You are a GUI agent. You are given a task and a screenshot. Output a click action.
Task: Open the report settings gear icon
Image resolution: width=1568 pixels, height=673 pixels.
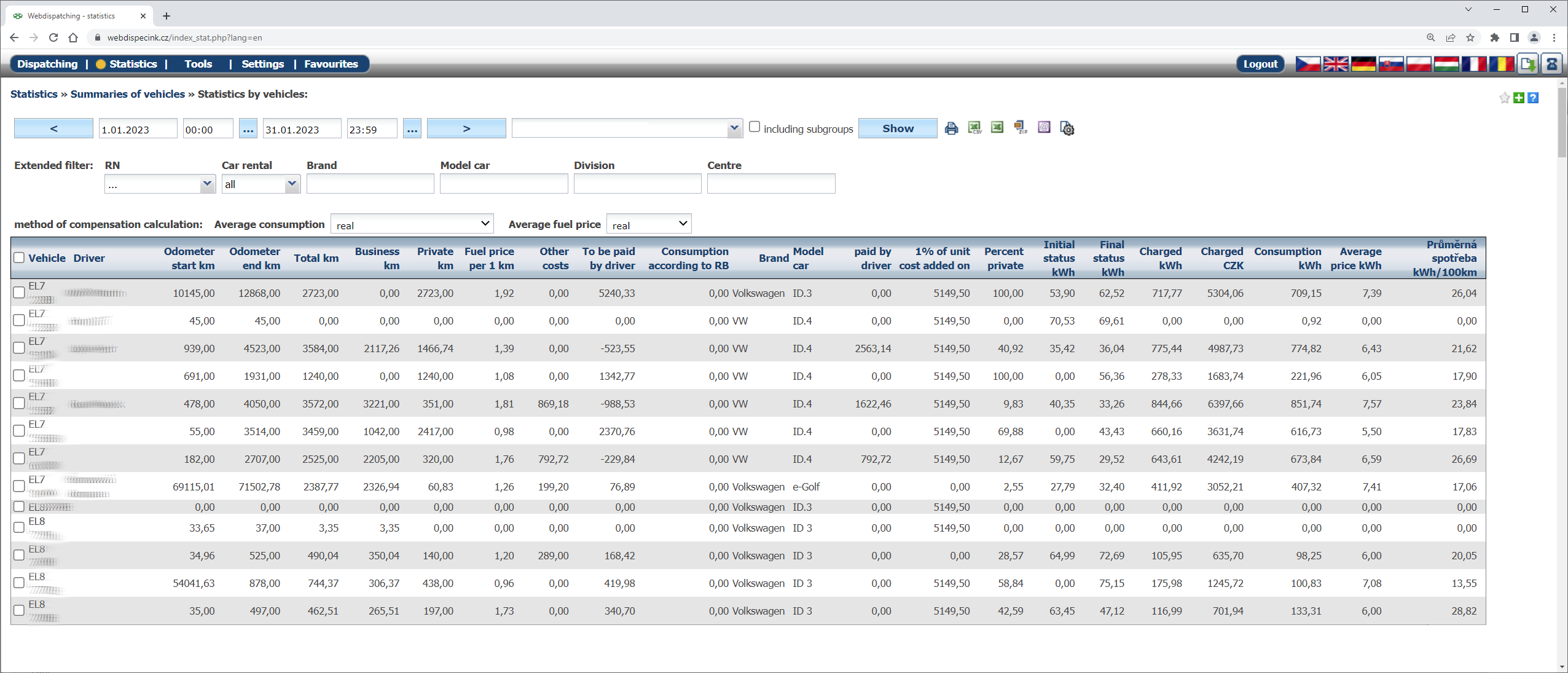pos(1067,128)
